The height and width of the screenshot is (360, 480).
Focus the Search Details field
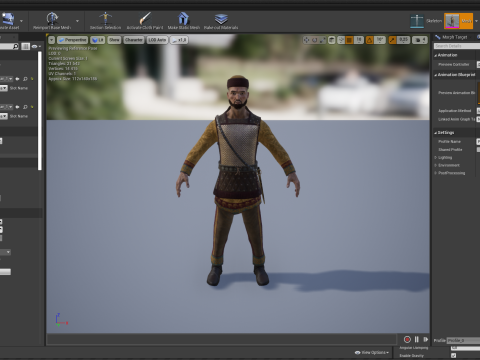click(457, 46)
